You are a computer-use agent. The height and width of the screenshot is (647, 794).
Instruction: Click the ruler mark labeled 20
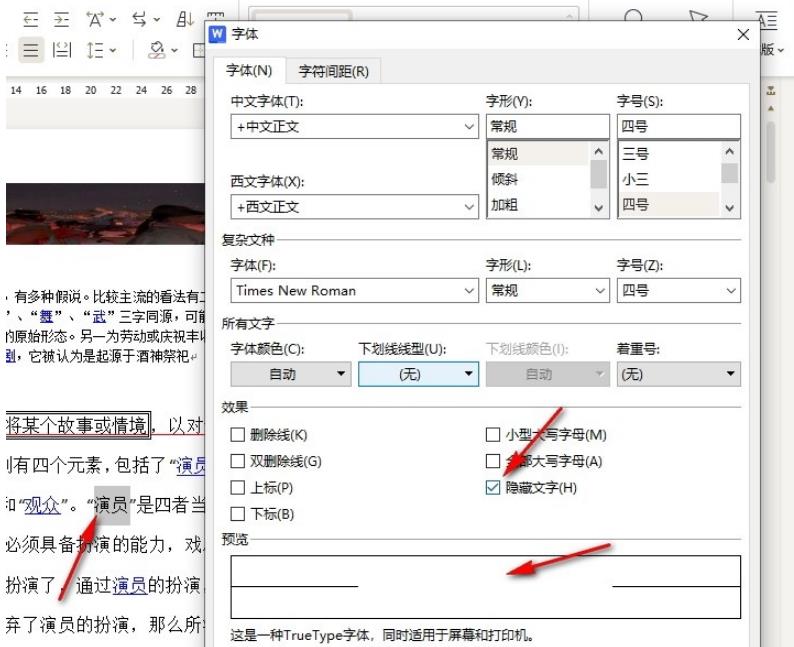pos(91,90)
